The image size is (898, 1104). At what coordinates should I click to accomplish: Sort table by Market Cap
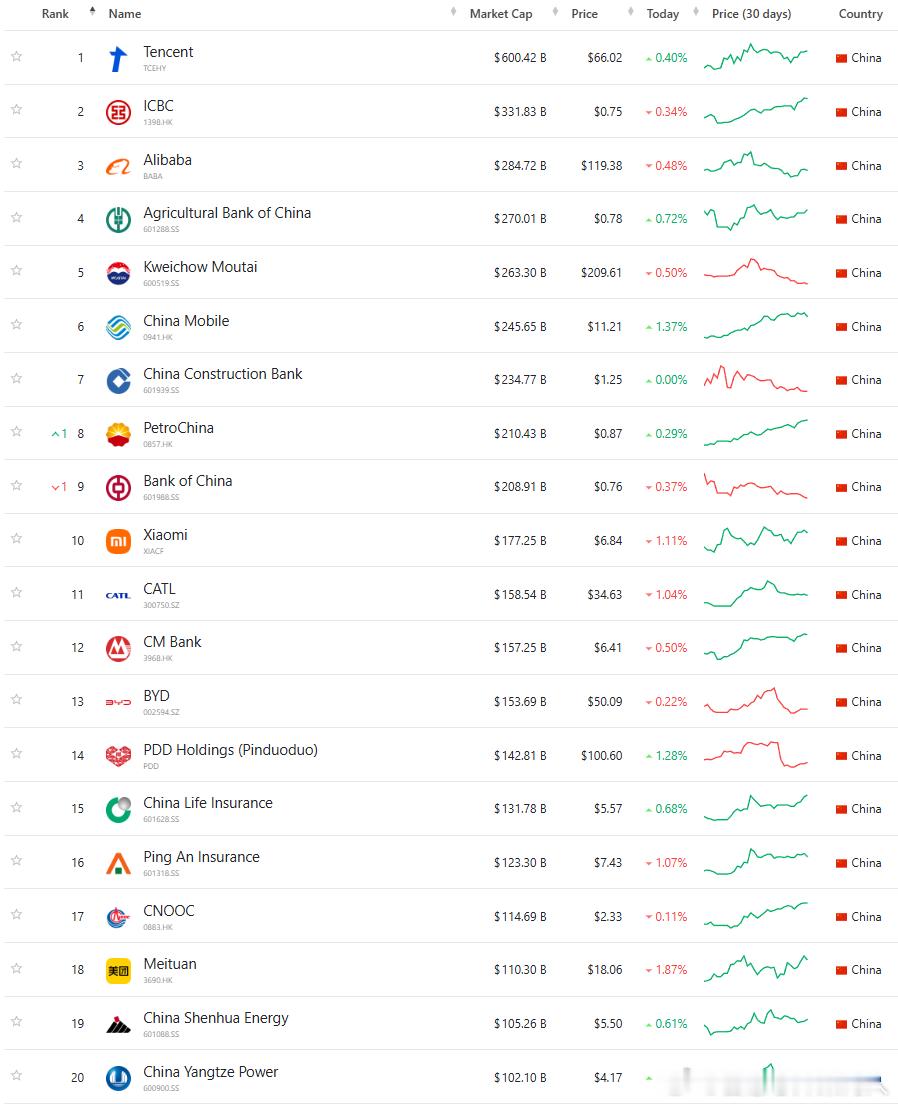[501, 14]
